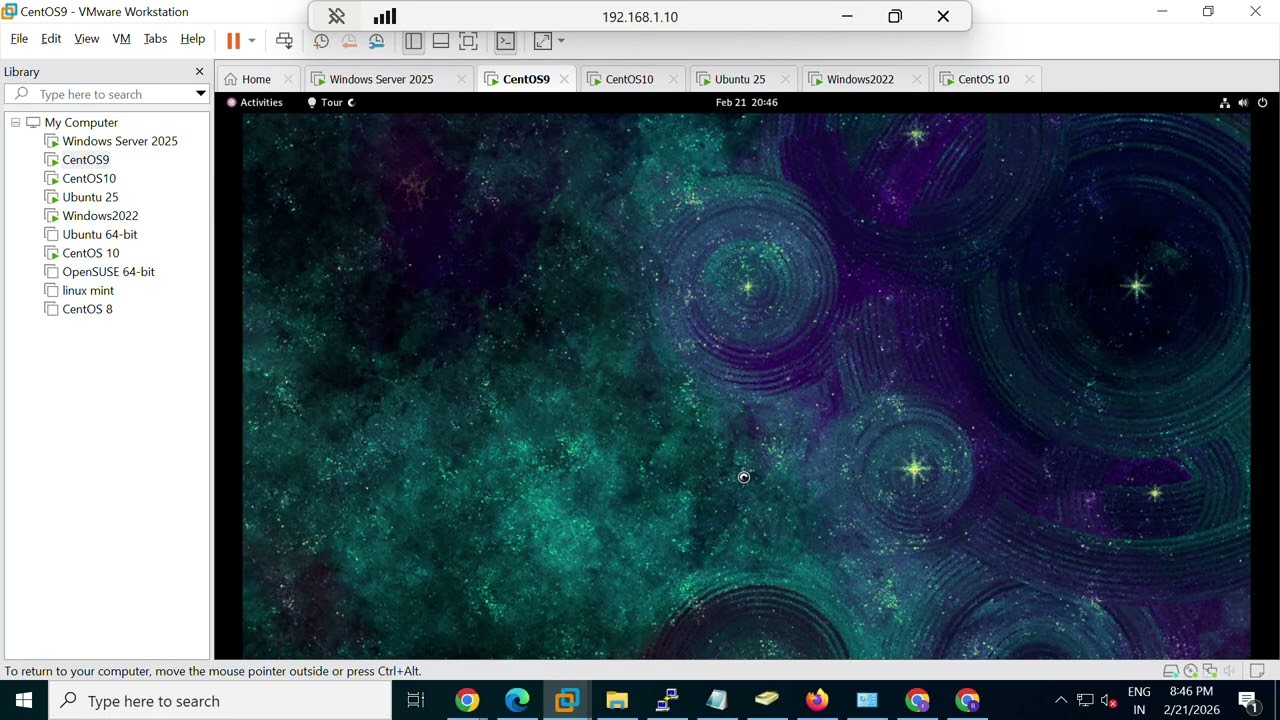Select CentOS 8 in the library
Screen dimensions: 1280x720
tap(87, 309)
